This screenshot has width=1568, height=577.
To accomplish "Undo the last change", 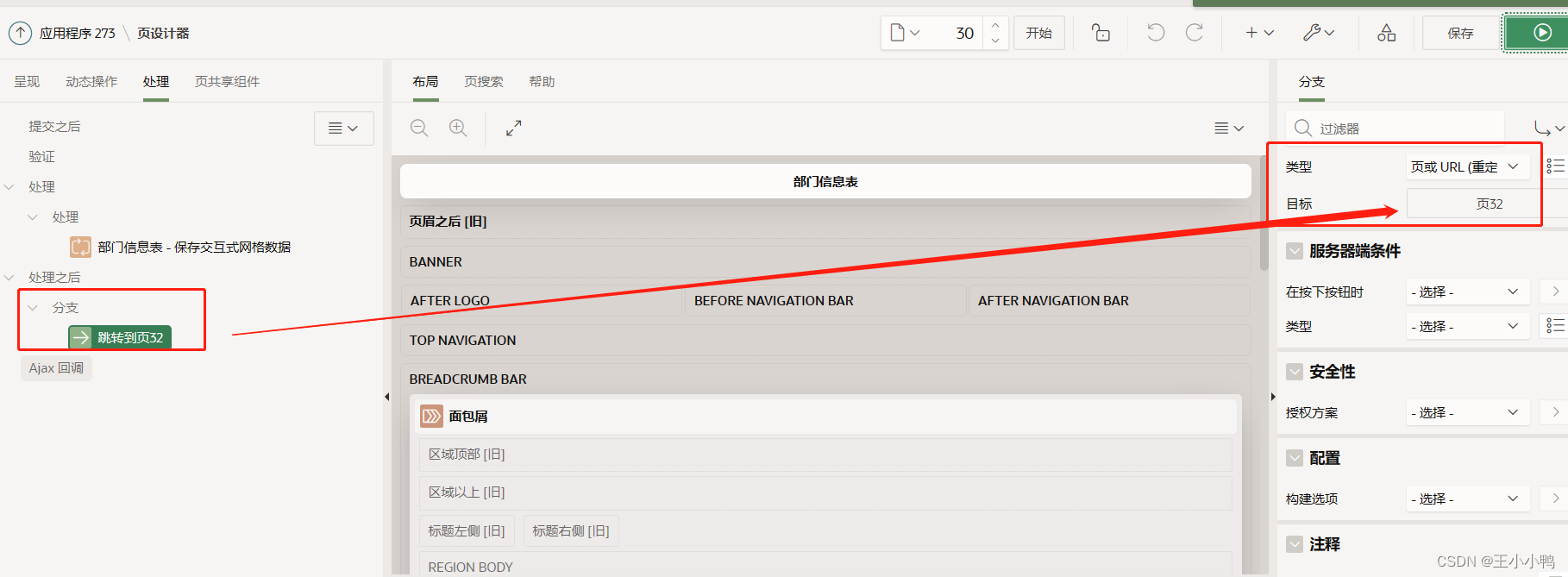I will click(x=1156, y=33).
